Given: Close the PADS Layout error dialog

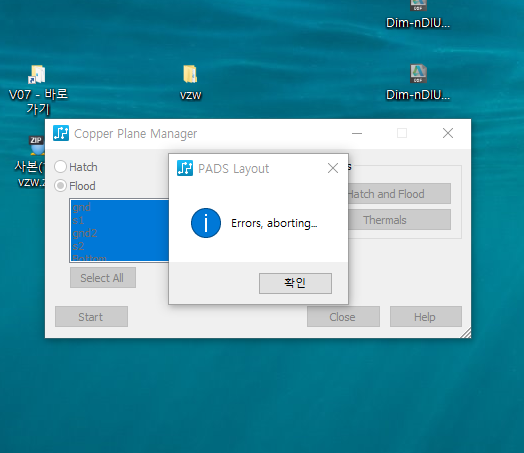Looking at the screenshot, I should (333, 168).
